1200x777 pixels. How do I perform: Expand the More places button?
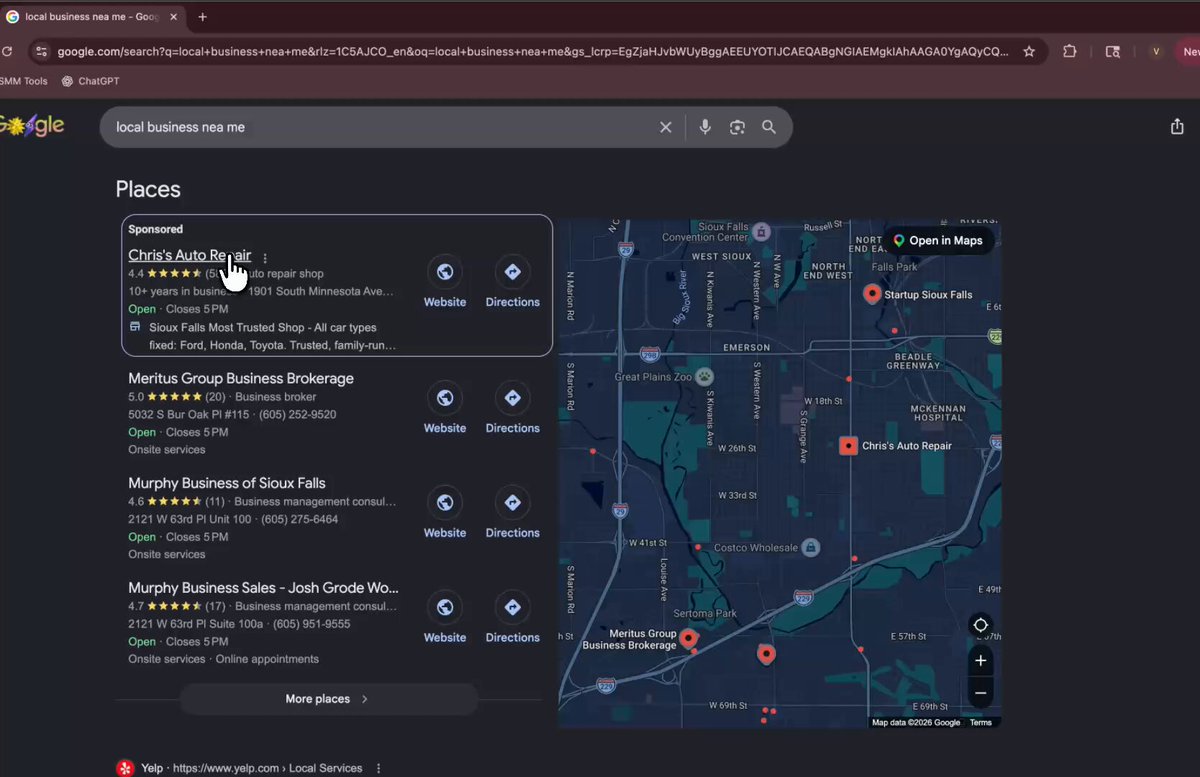pos(329,699)
